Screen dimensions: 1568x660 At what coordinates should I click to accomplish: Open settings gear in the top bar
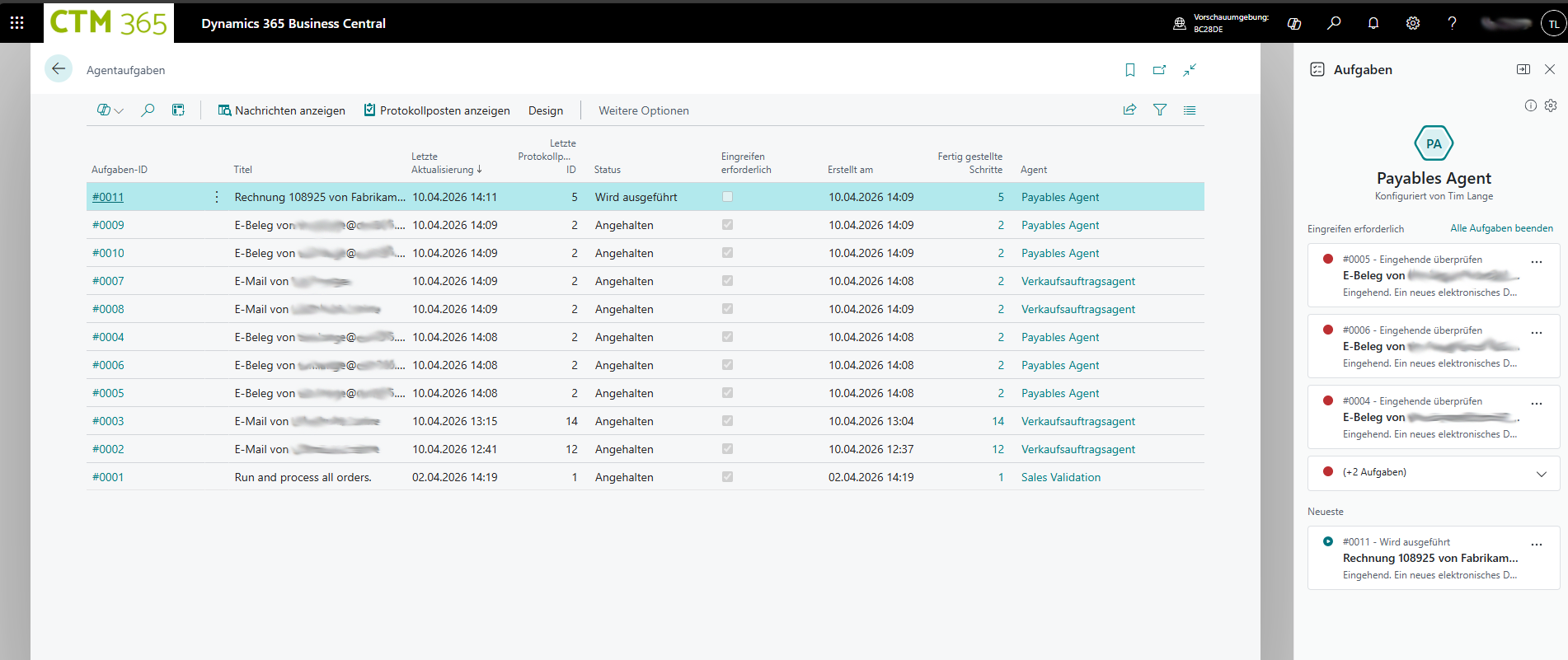pos(1412,23)
